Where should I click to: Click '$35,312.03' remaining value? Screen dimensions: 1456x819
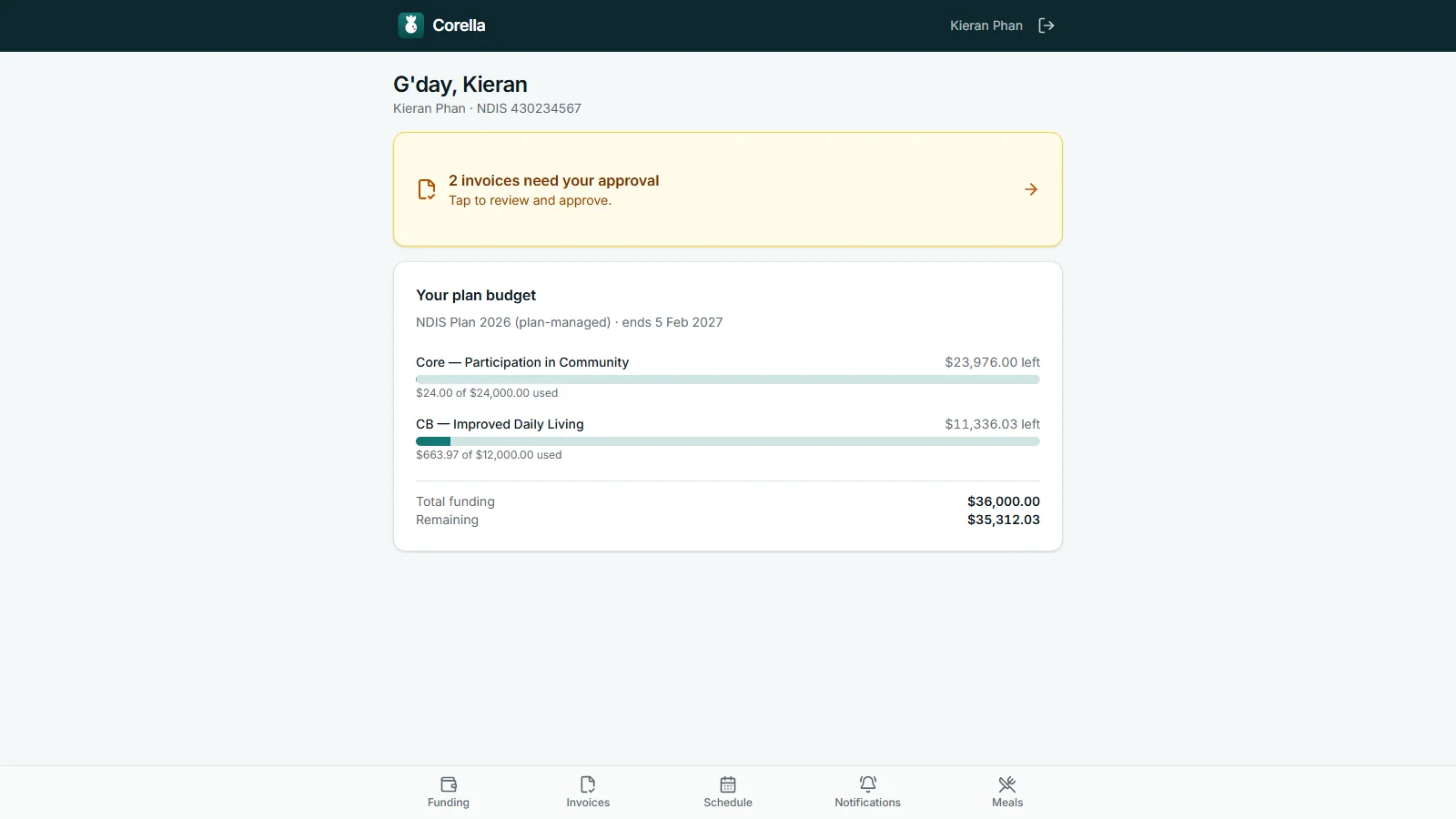tap(1003, 520)
